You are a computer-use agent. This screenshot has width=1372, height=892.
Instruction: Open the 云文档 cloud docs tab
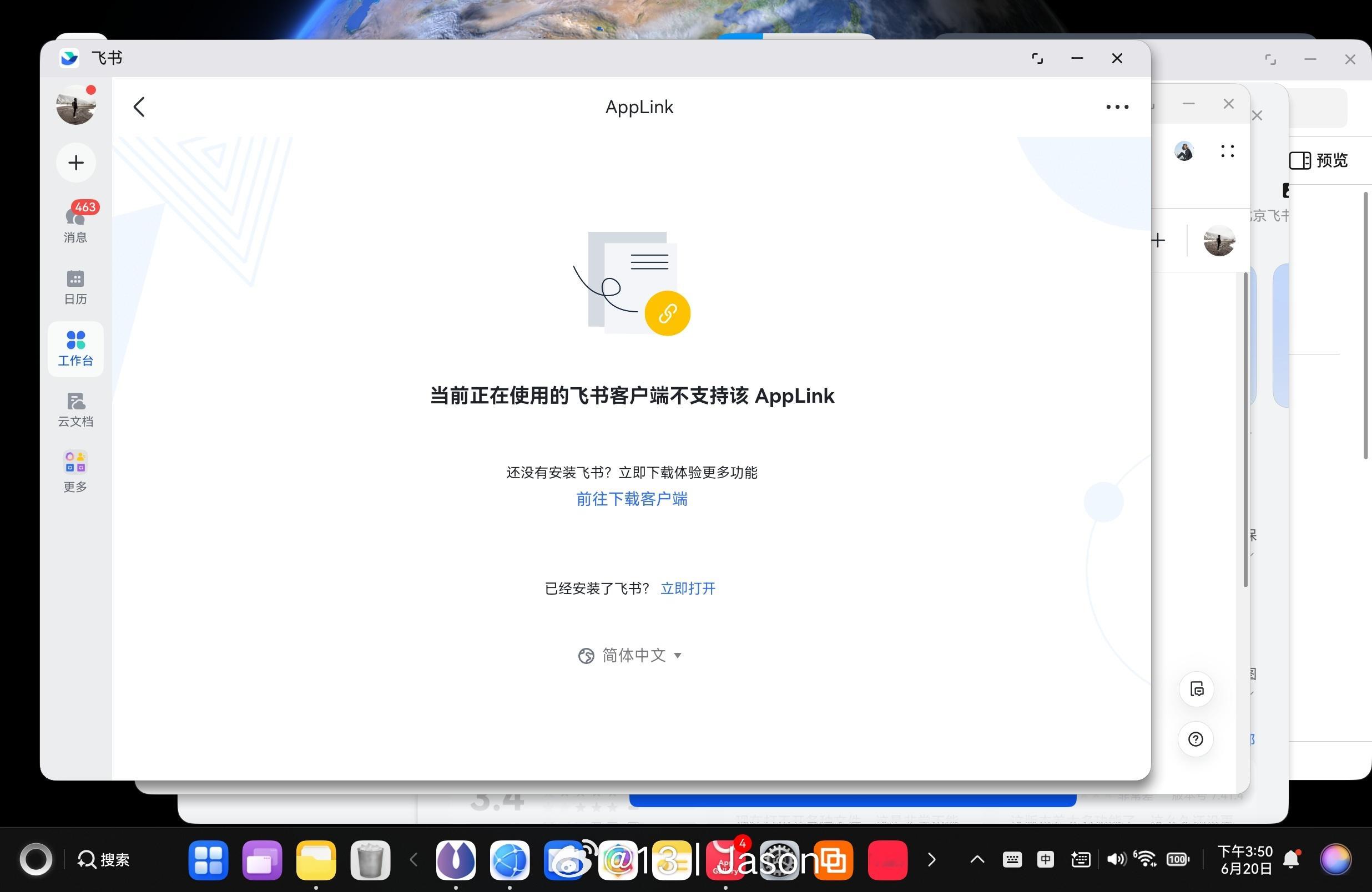click(75, 410)
